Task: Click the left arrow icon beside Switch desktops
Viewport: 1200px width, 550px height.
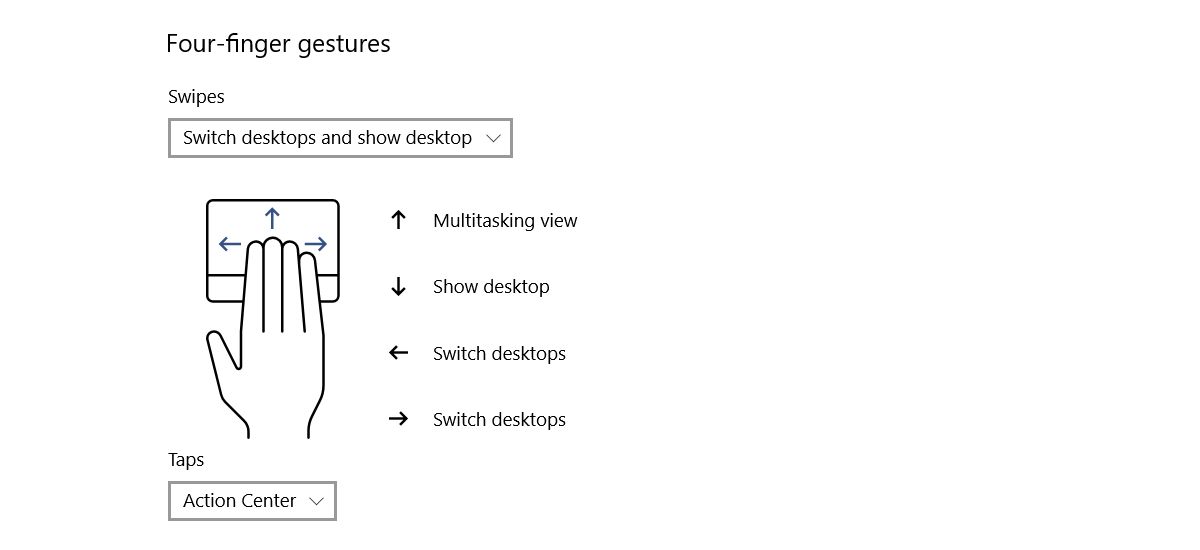Action: (398, 353)
